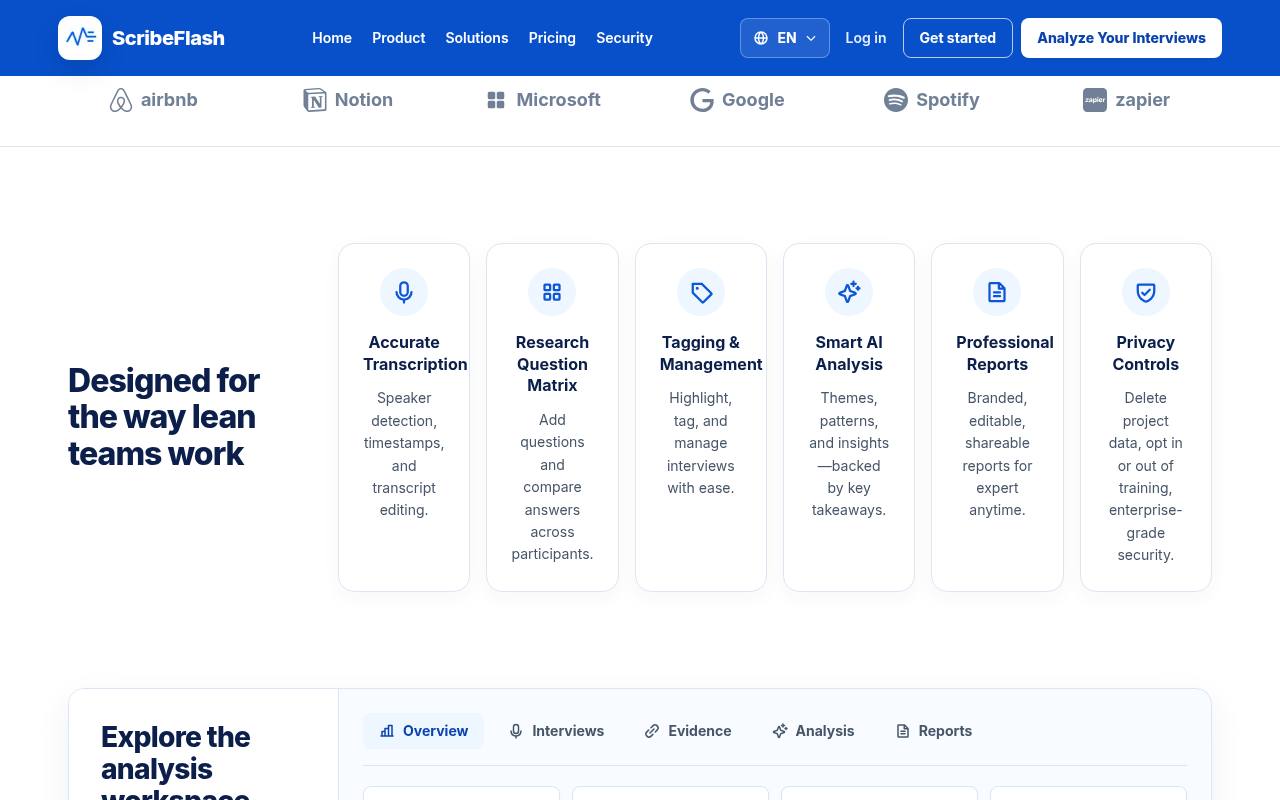
Task: Open the Product menu item
Action: pos(399,38)
